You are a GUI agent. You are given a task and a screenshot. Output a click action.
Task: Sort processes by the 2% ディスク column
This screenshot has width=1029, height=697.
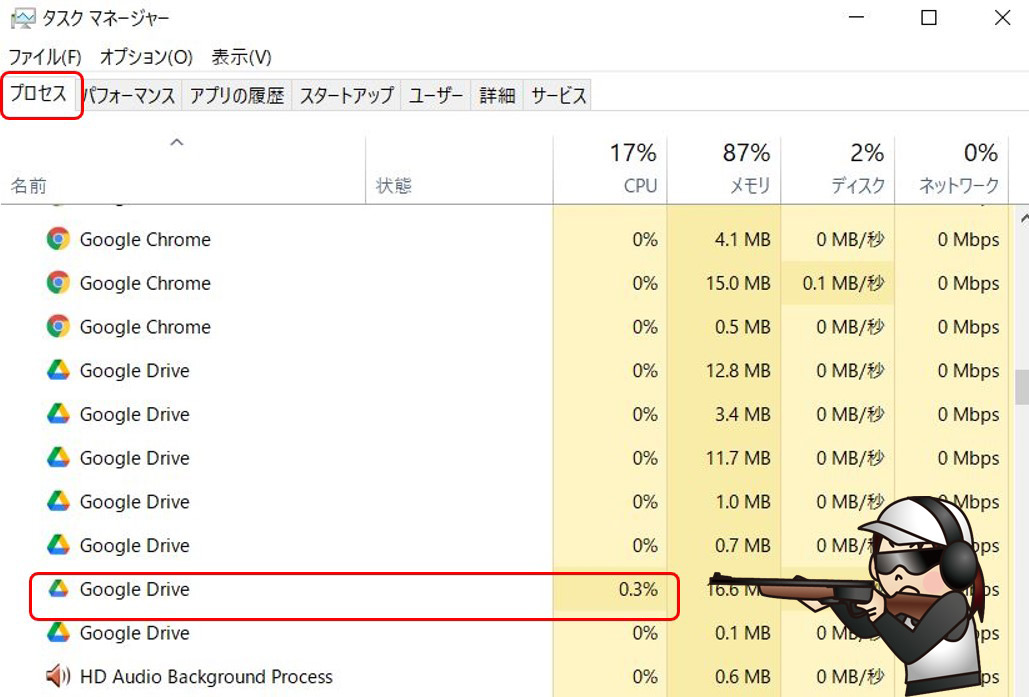tap(837, 169)
